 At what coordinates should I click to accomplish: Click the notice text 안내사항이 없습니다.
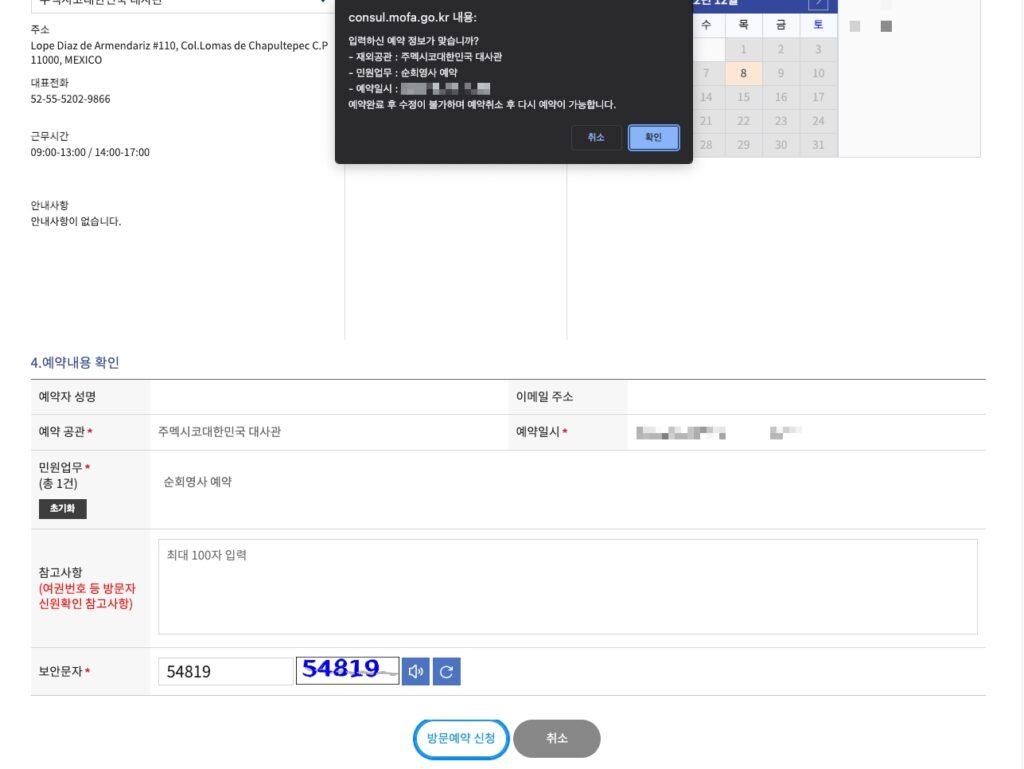pyautogui.click(x=76, y=221)
